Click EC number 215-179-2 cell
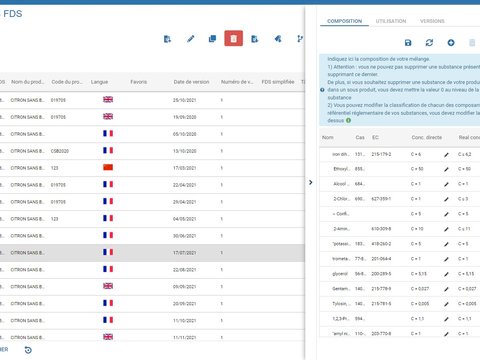The height and width of the screenshot is (360, 480). click(x=381, y=154)
